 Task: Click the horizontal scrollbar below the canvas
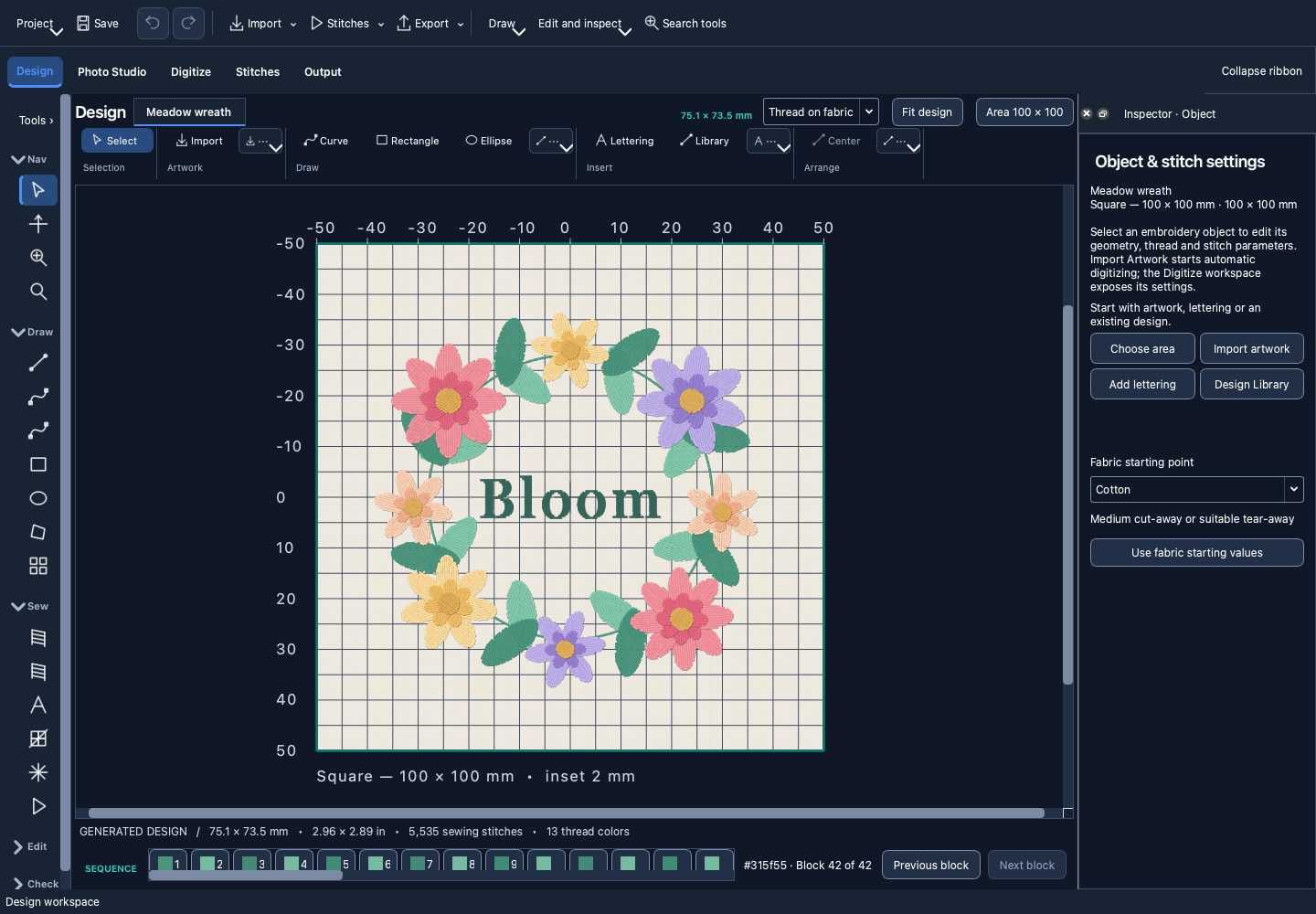coord(567,813)
